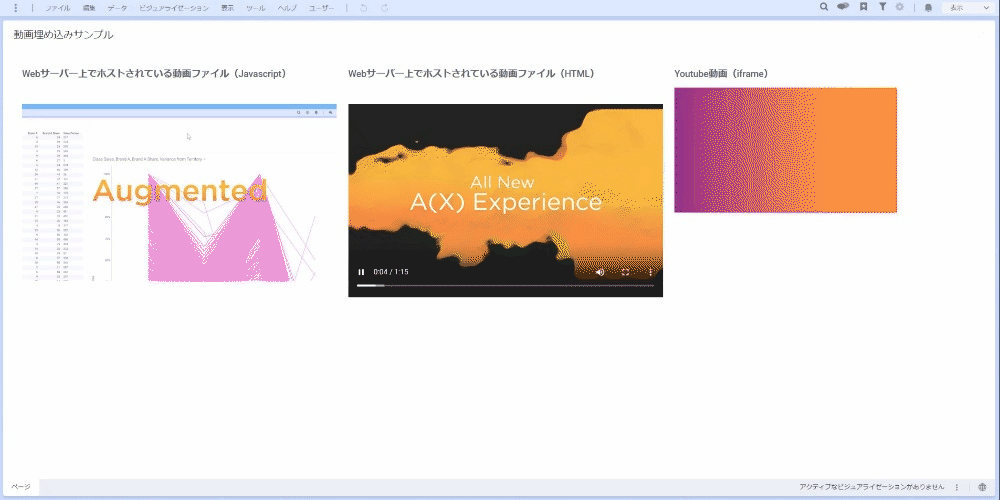
Task: Select the ページ tab at bottom left
Action: point(20,487)
